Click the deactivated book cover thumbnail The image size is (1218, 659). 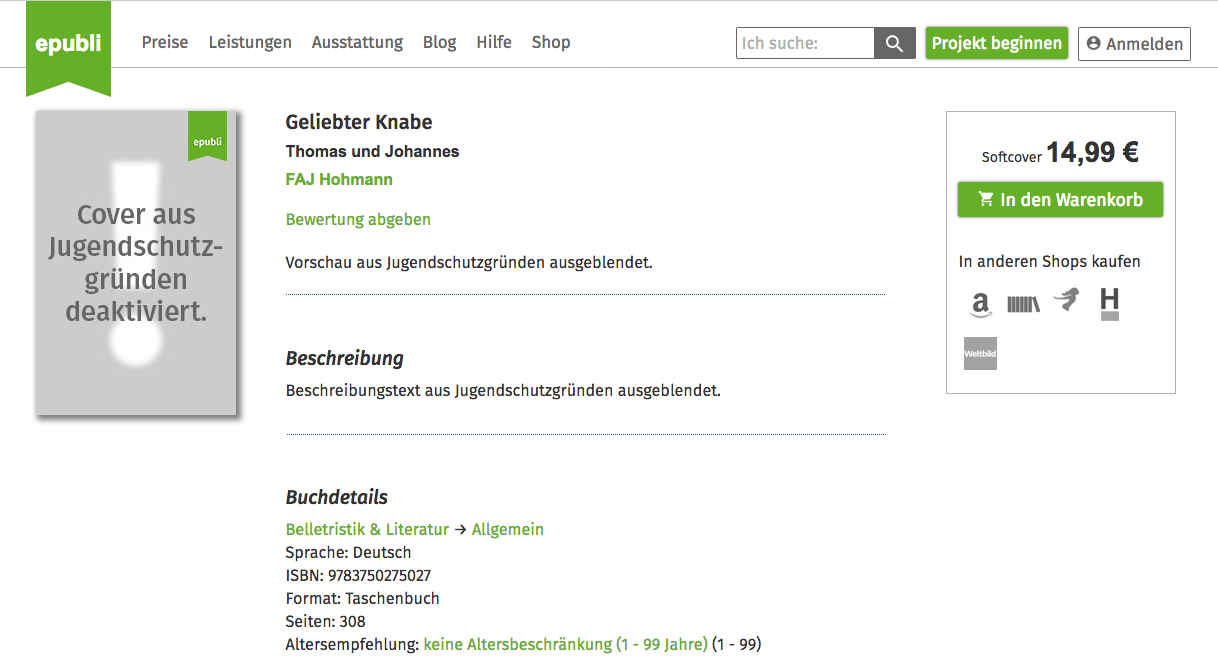[136, 263]
